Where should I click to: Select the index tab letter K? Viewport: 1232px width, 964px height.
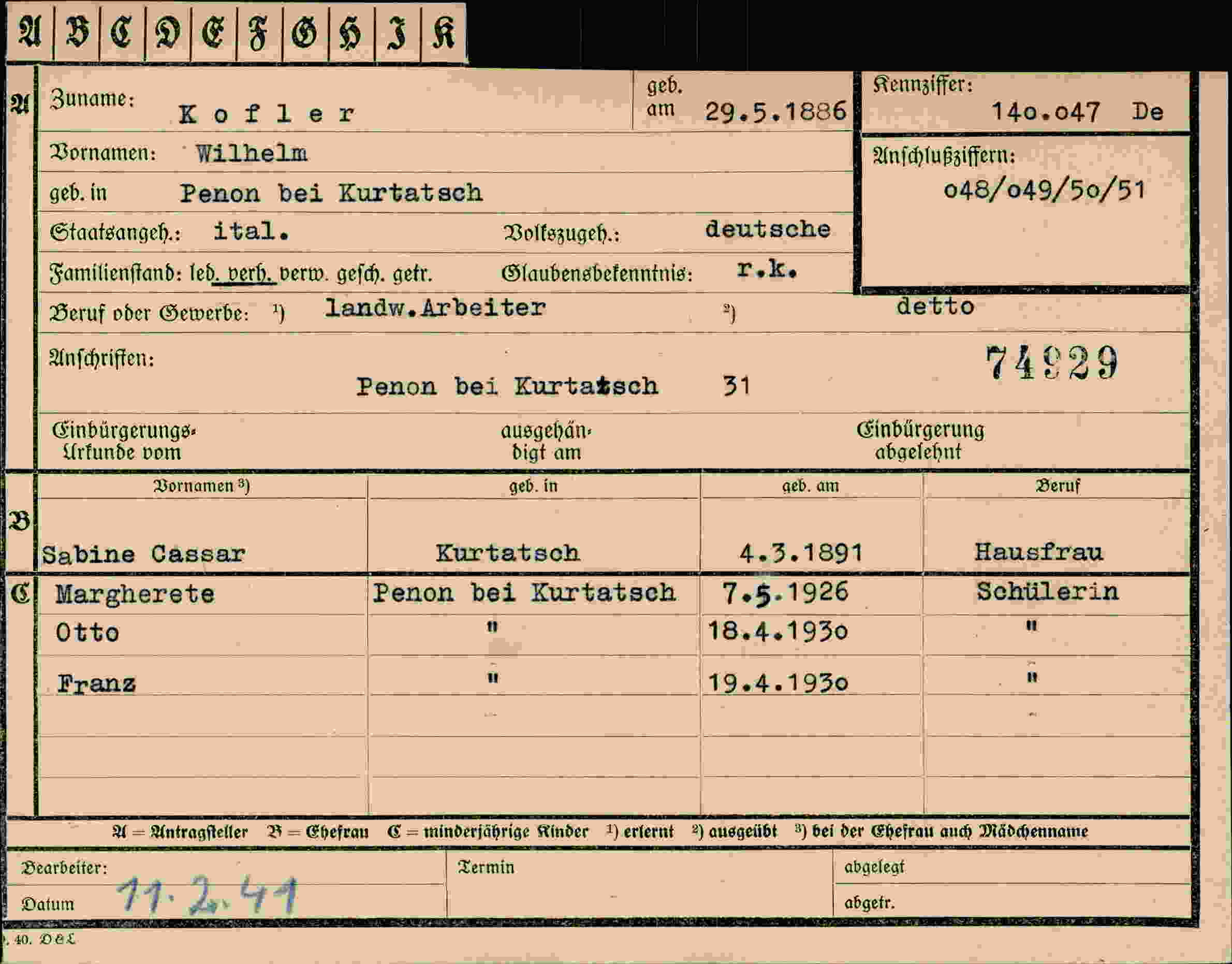pos(444,32)
